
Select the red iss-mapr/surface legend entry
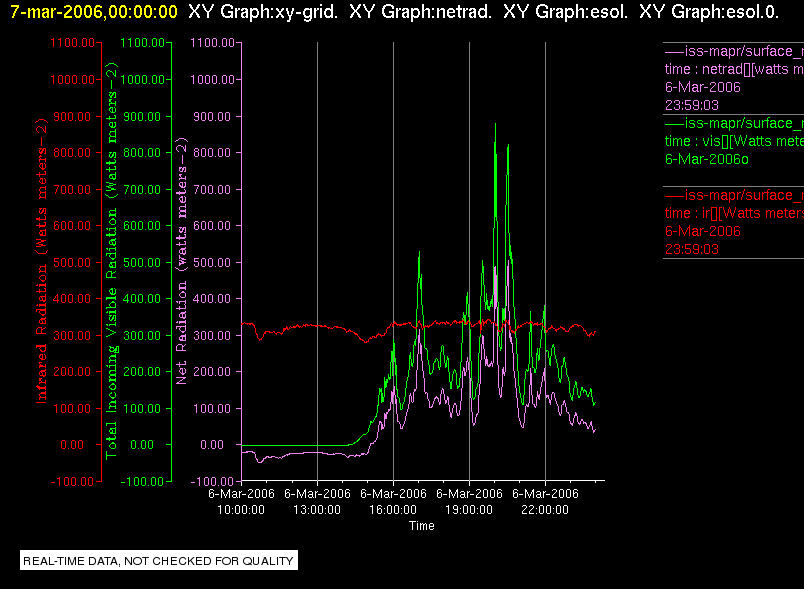[734, 195]
